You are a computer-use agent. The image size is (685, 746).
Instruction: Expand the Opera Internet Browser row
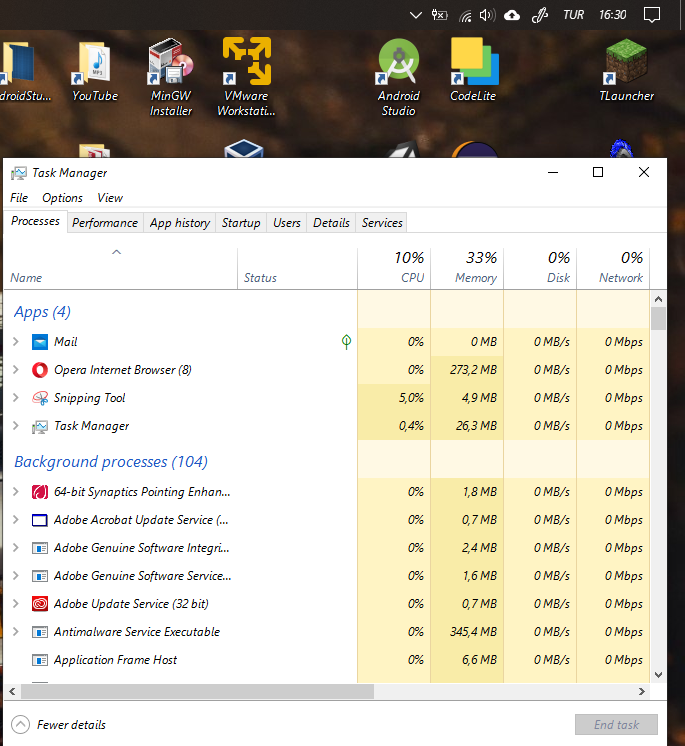[16, 370]
